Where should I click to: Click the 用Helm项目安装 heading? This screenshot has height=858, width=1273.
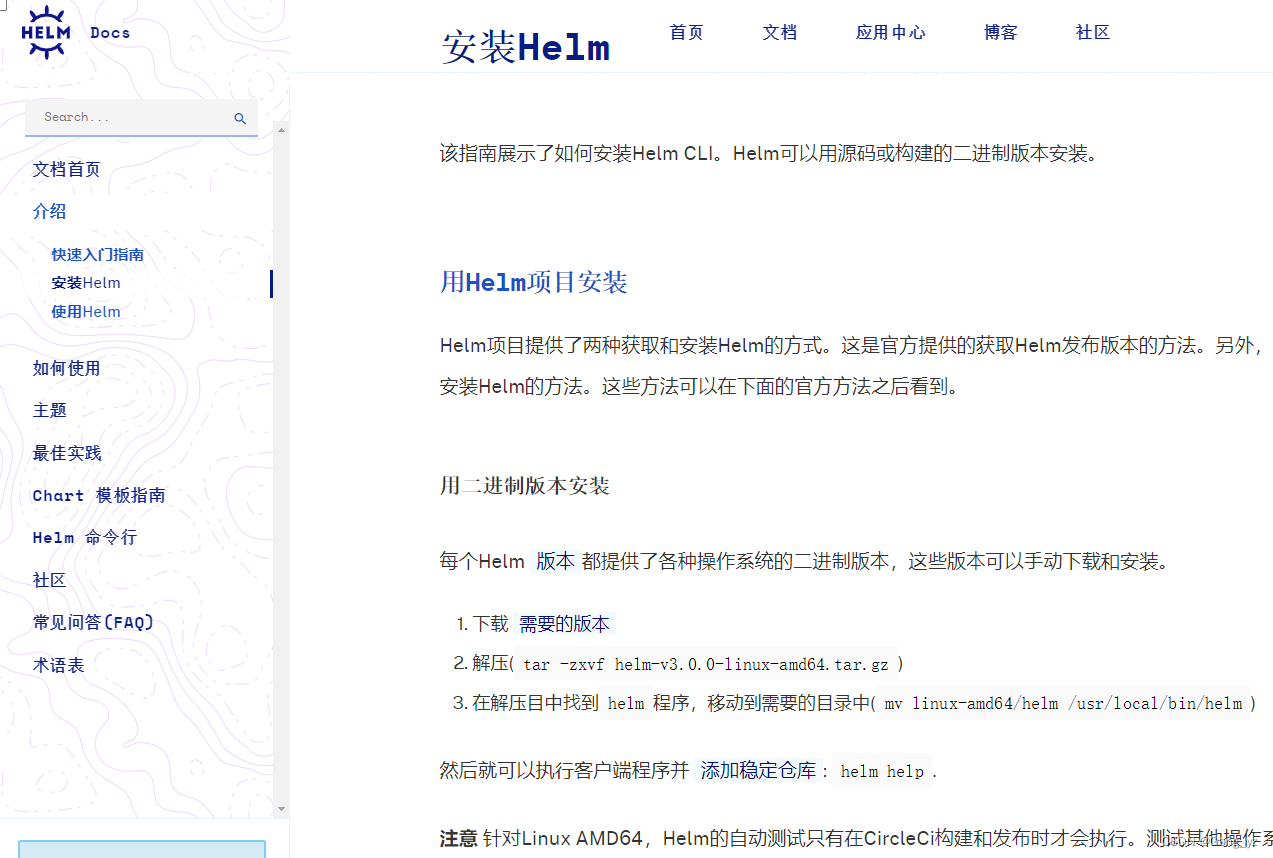[533, 283]
